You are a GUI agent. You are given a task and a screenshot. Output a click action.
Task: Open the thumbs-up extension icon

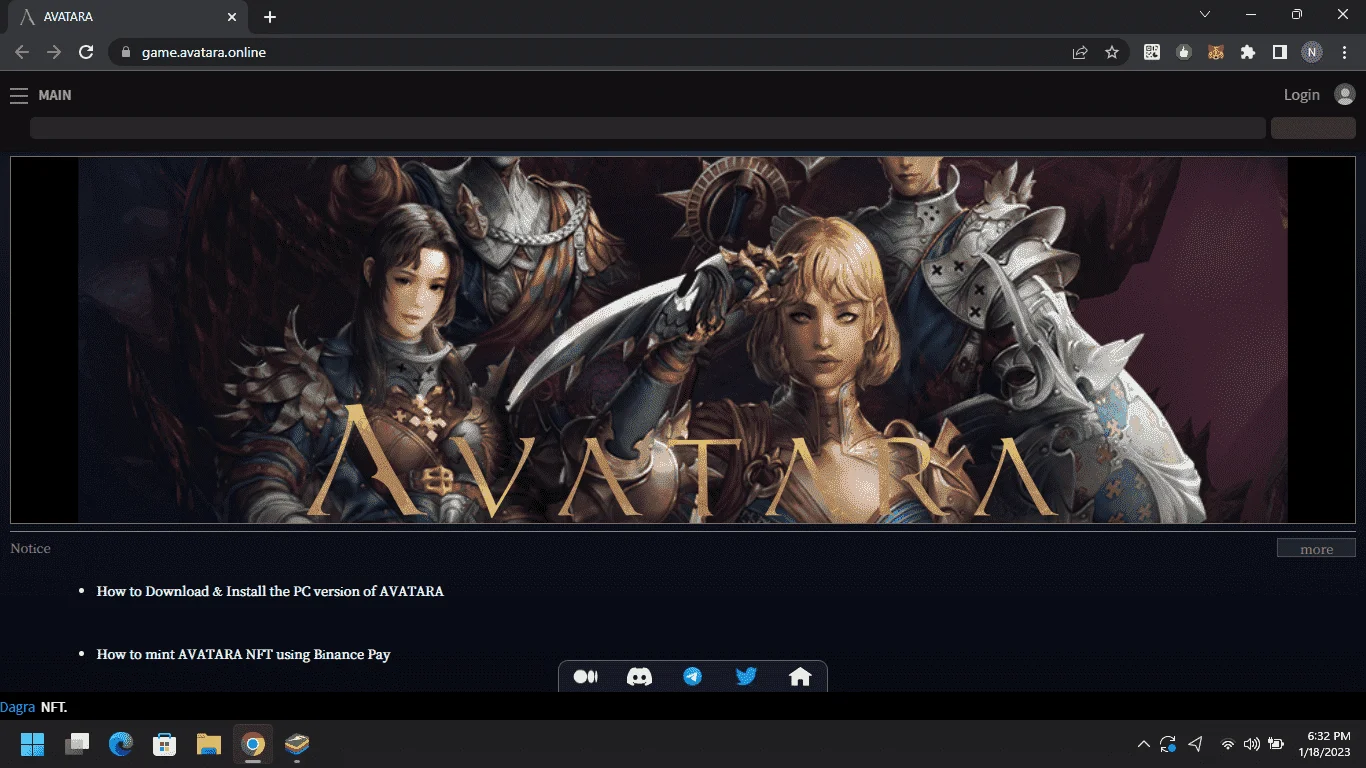pyautogui.click(x=1184, y=52)
